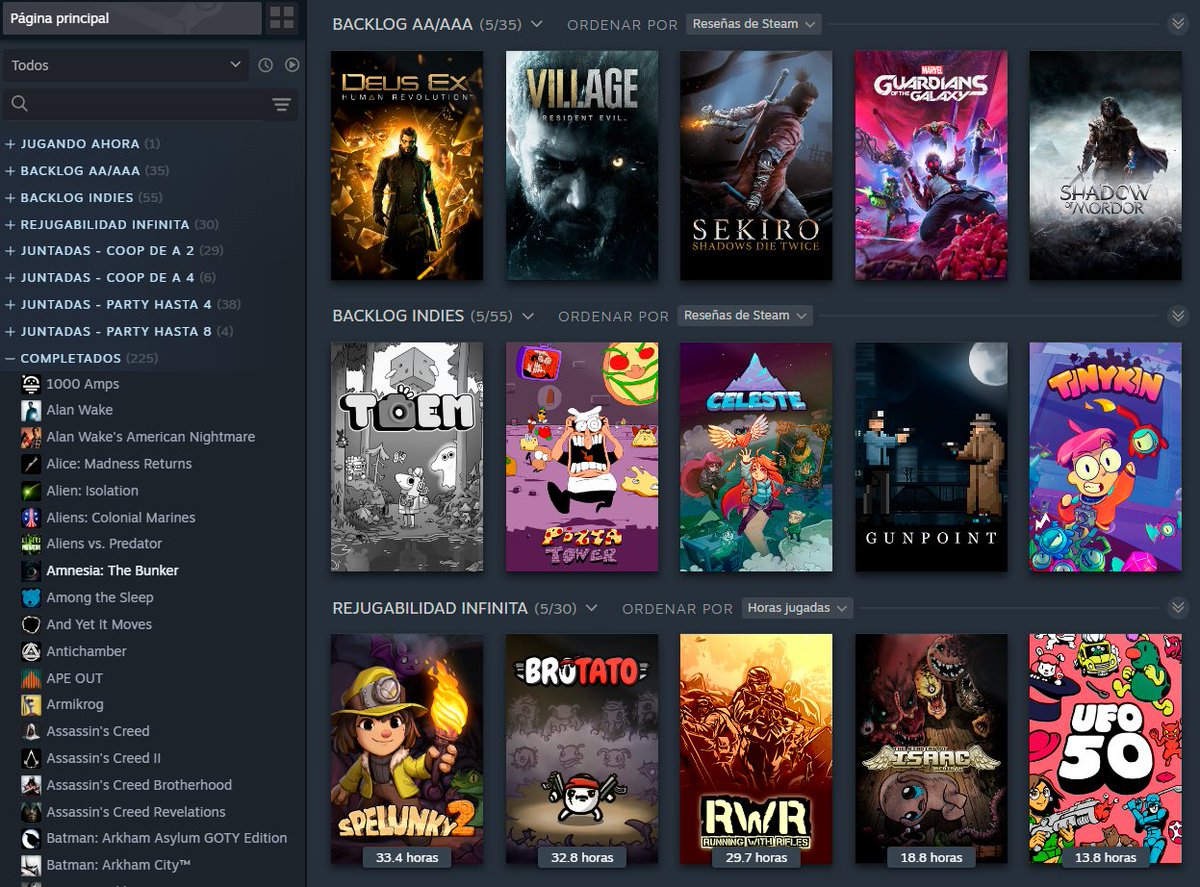The width and height of the screenshot is (1200, 887).
Task: Click the recent activity clock icon
Action: (265, 65)
